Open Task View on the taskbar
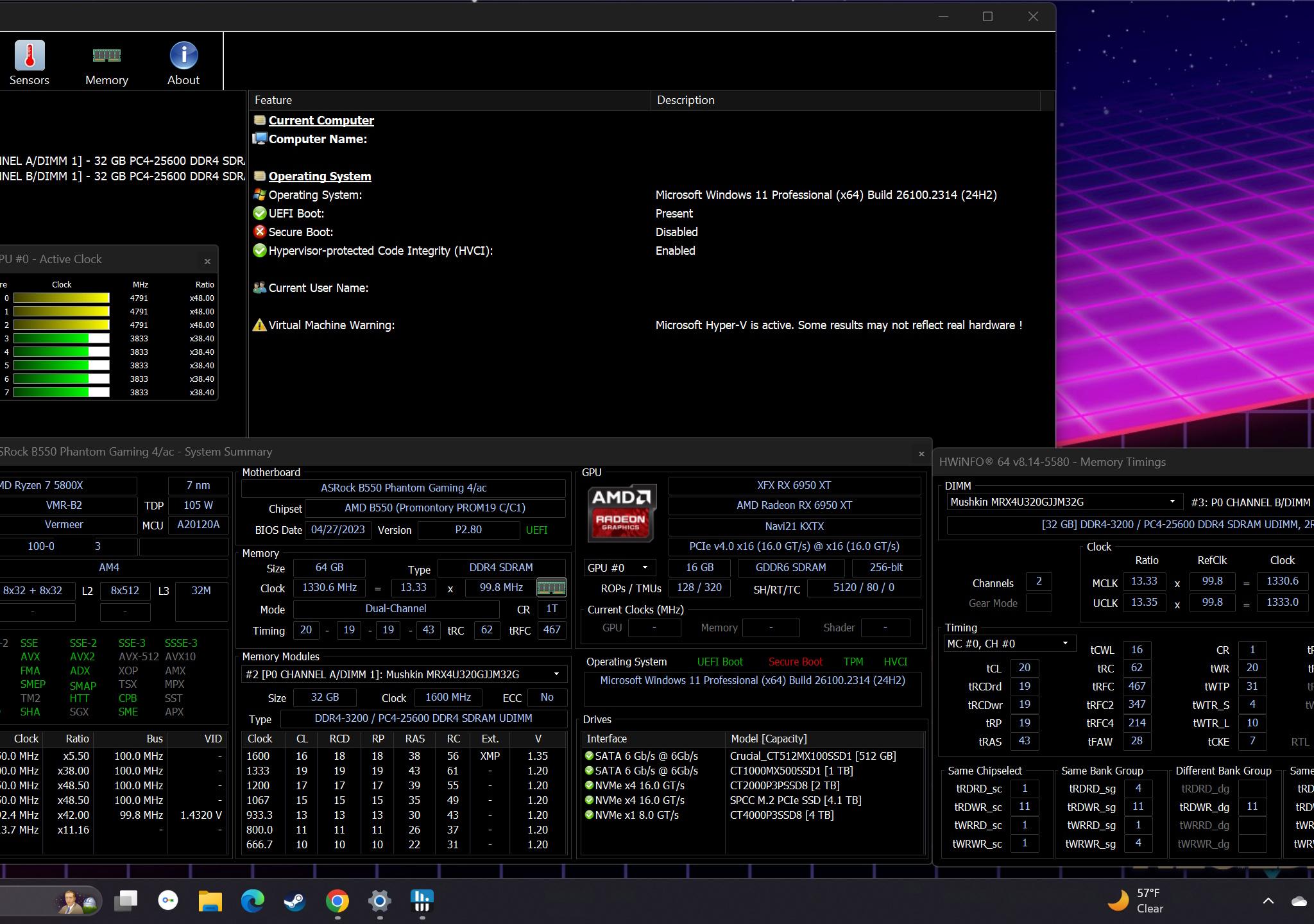Image resolution: width=1314 pixels, height=924 pixels. pos(126,901)
